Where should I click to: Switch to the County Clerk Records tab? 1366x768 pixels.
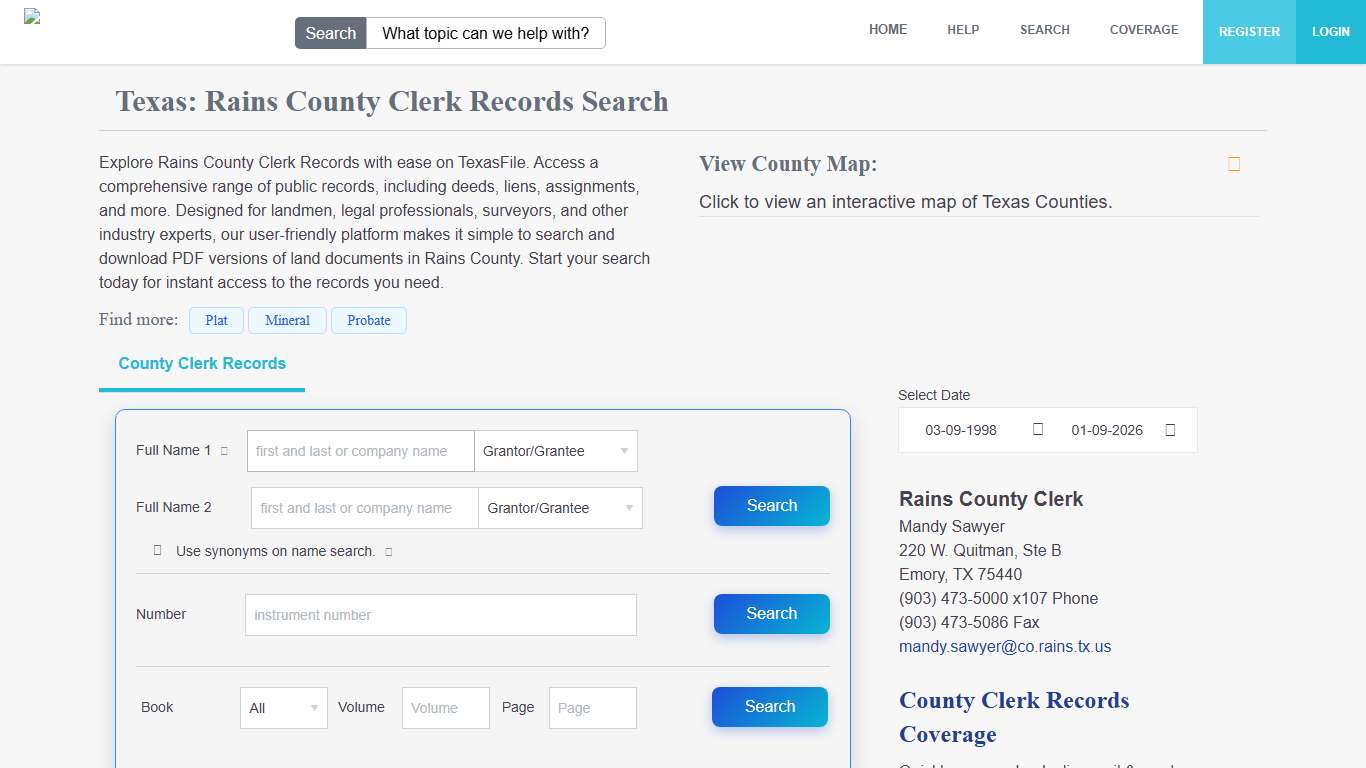click(x=201, y=363)
